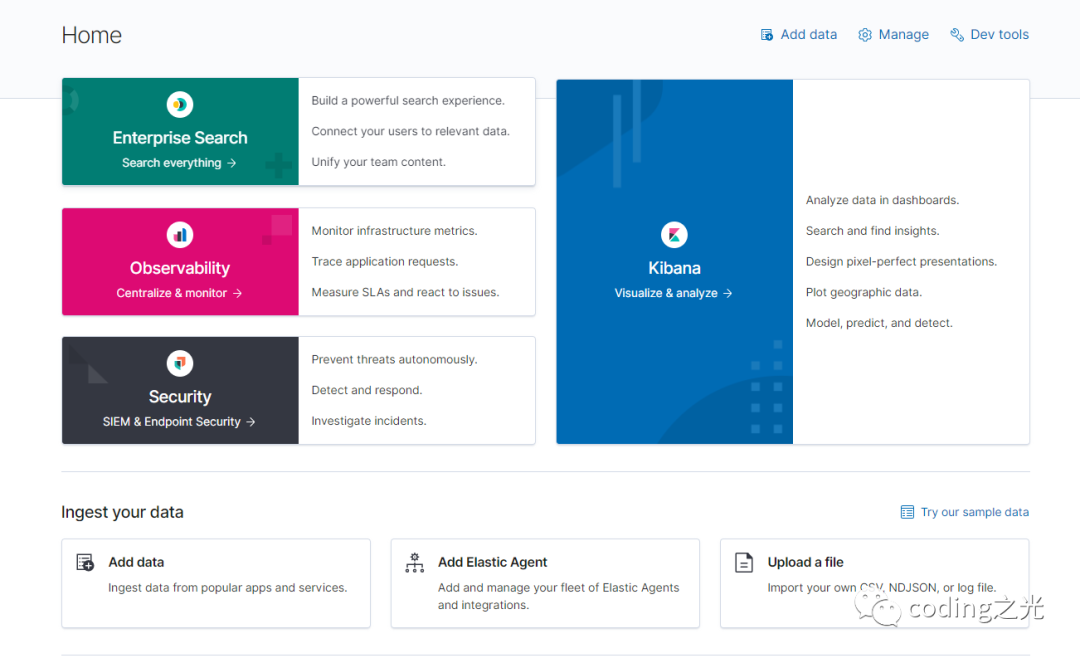This screenshot has width=1080, height=658.
Task: Click 'Detect and respond.' text
Action: click(366, 390)
